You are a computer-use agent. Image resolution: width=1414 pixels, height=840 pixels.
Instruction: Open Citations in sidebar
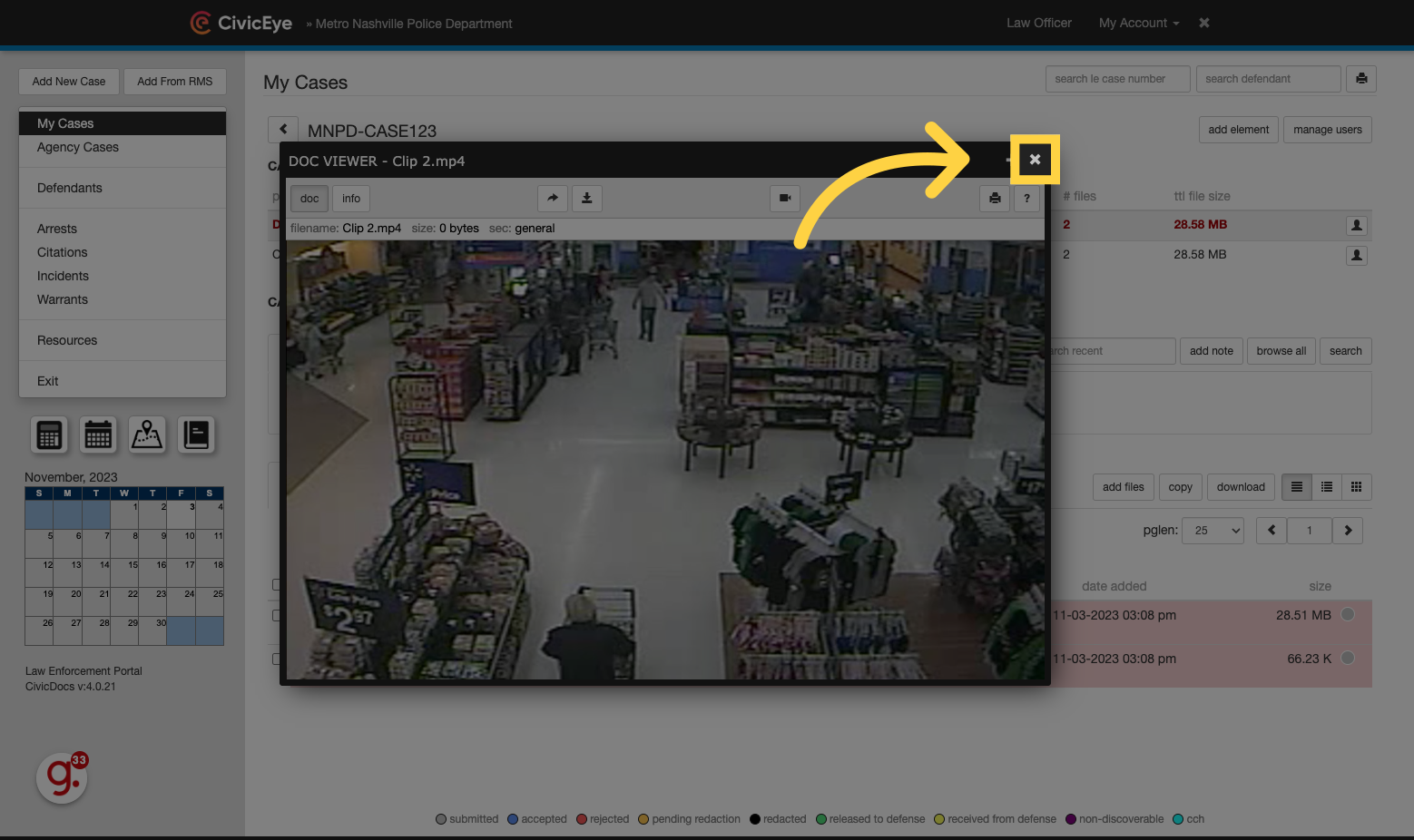[123, 252]
